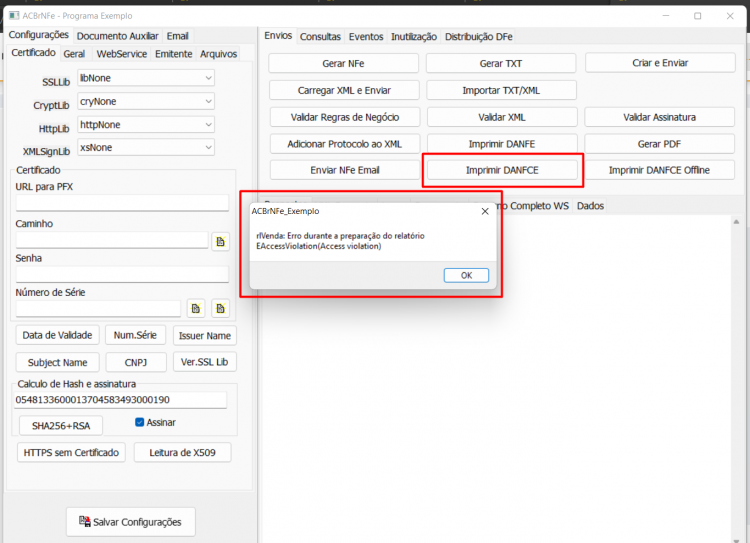This screenshot has height=543, width=750.
Task: Click the second icon beside Número de Série
Action: click(x=221, y=309)
